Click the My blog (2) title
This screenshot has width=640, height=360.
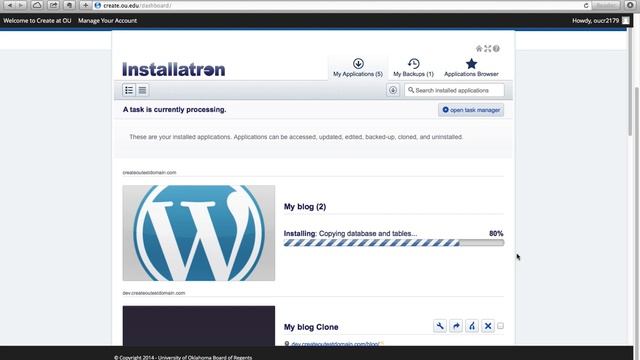pyautogui.click(x=305, y=207)
